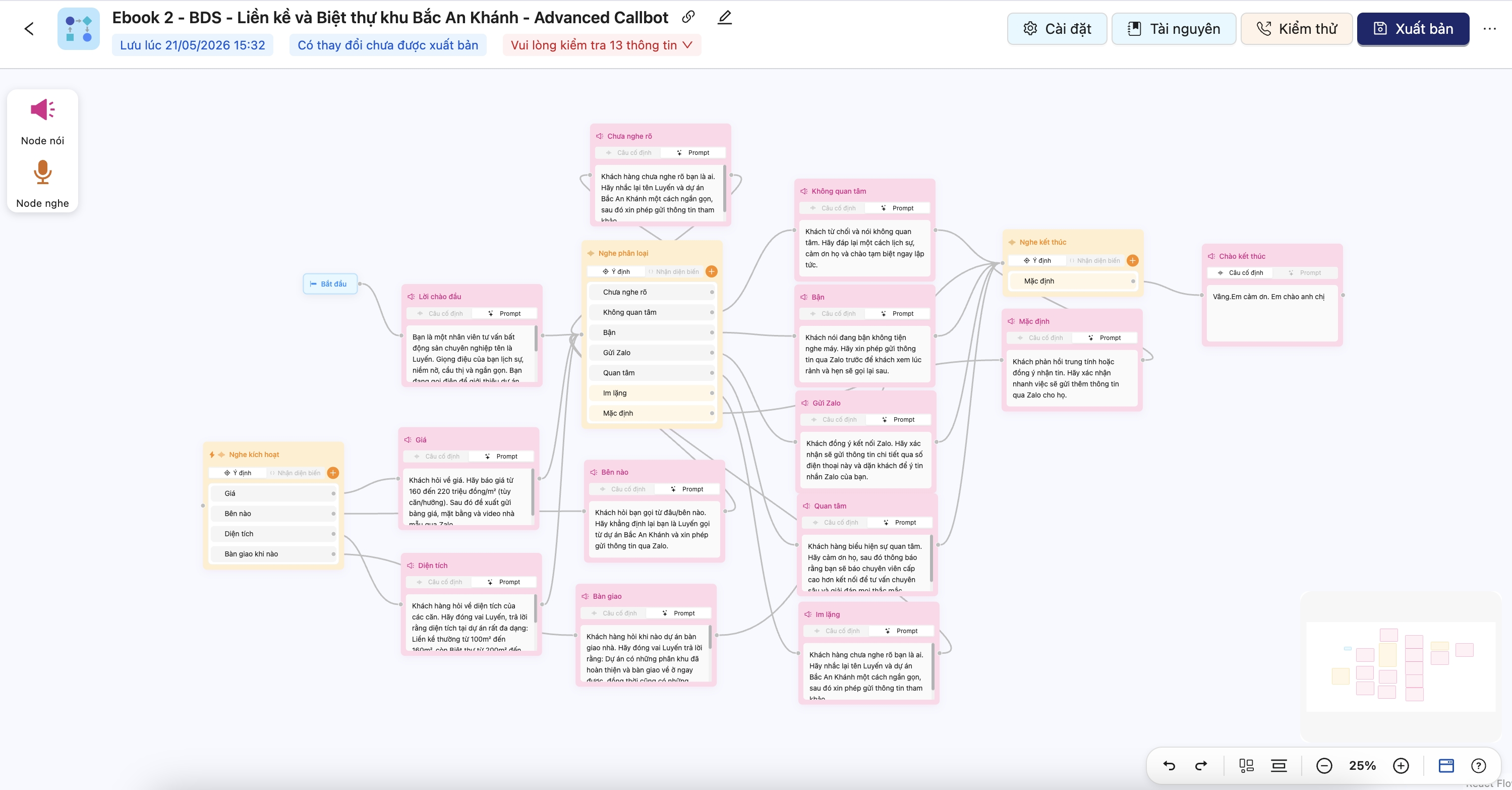1512x790 pixels.
Task: Switch Diện tích node to Câu cố định
Action: tap(439, 582)
